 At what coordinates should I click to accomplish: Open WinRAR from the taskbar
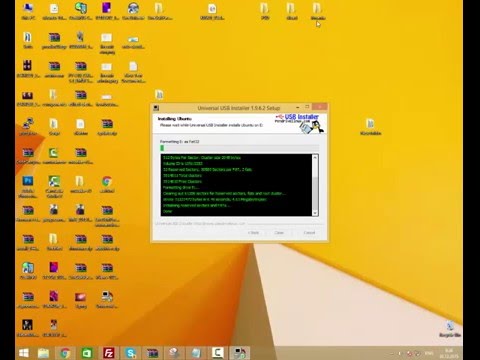pos(152,353)
